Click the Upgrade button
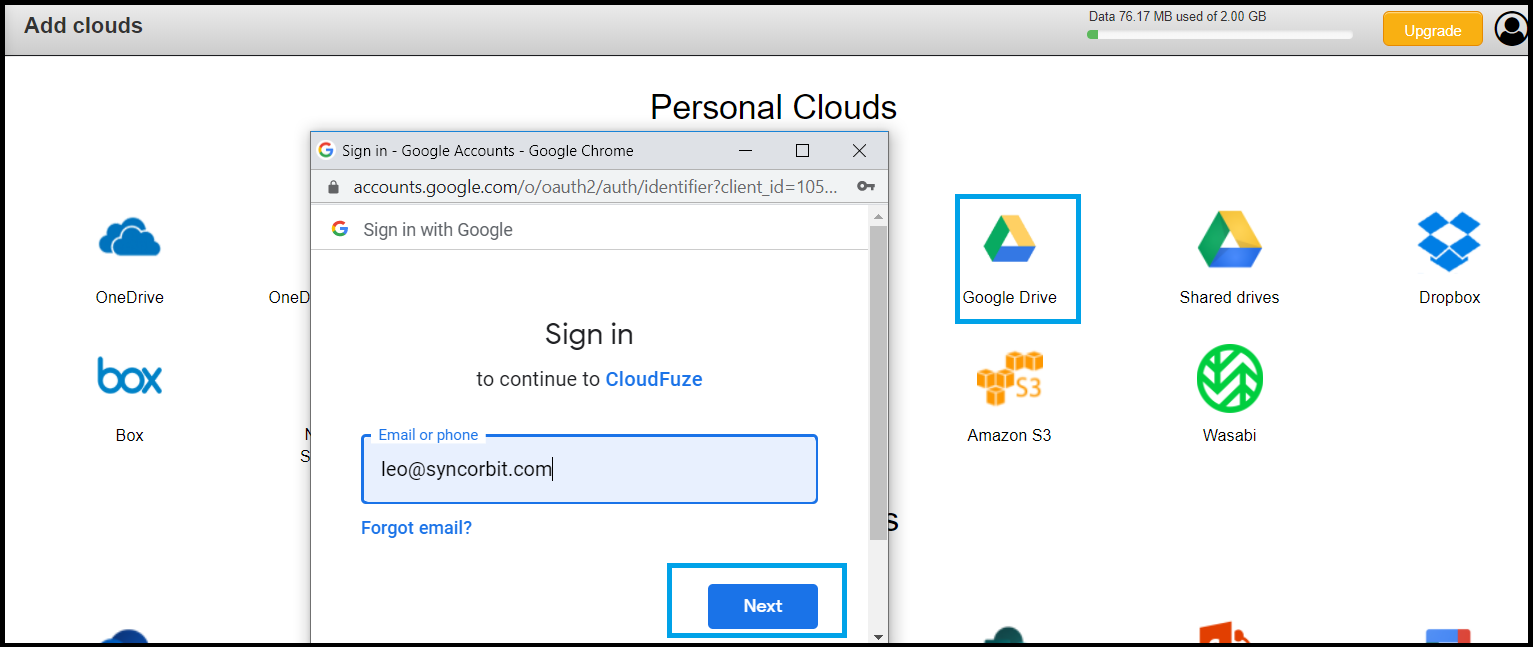1533x647 pixels. tap(1433, 30)
